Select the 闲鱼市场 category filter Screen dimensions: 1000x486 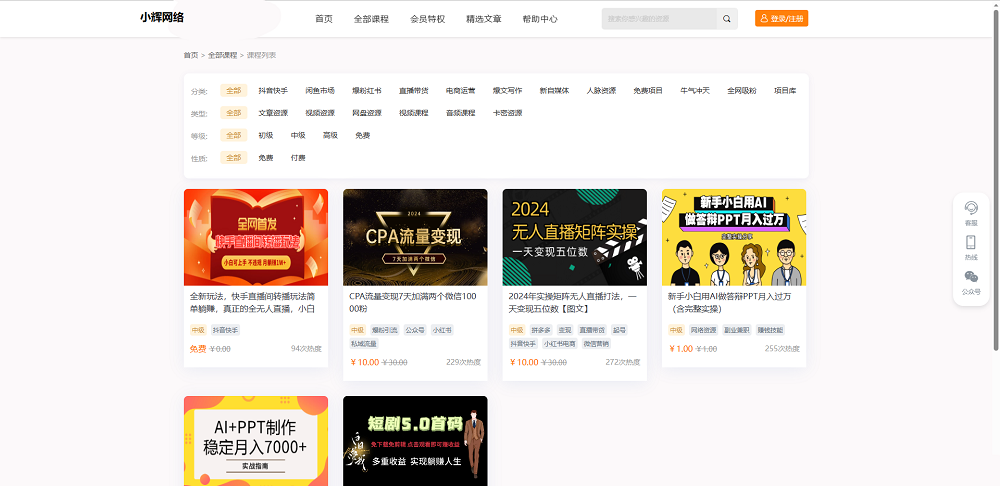point(320,91)
